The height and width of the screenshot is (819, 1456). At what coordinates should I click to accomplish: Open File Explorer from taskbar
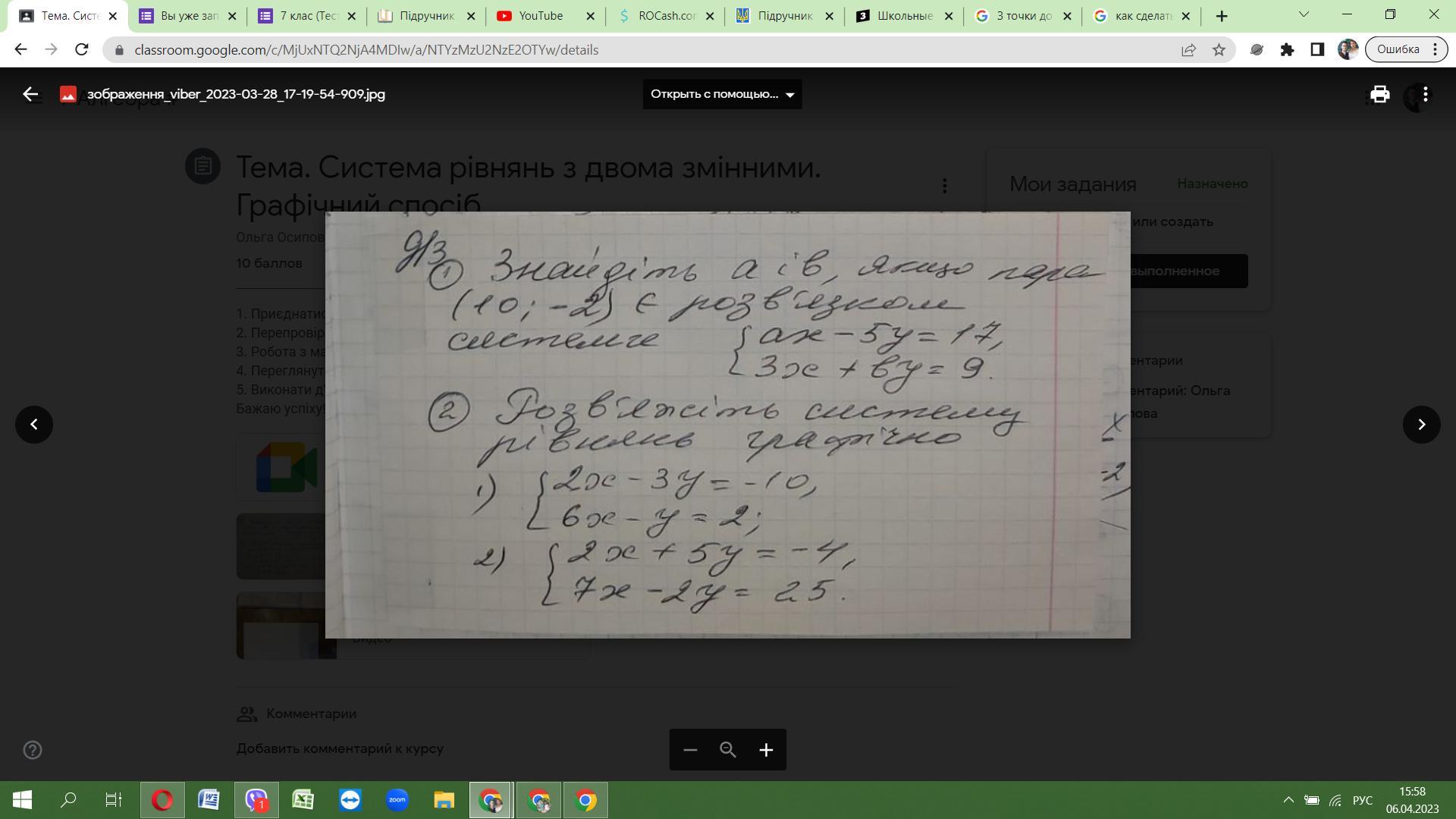point(444,800)
